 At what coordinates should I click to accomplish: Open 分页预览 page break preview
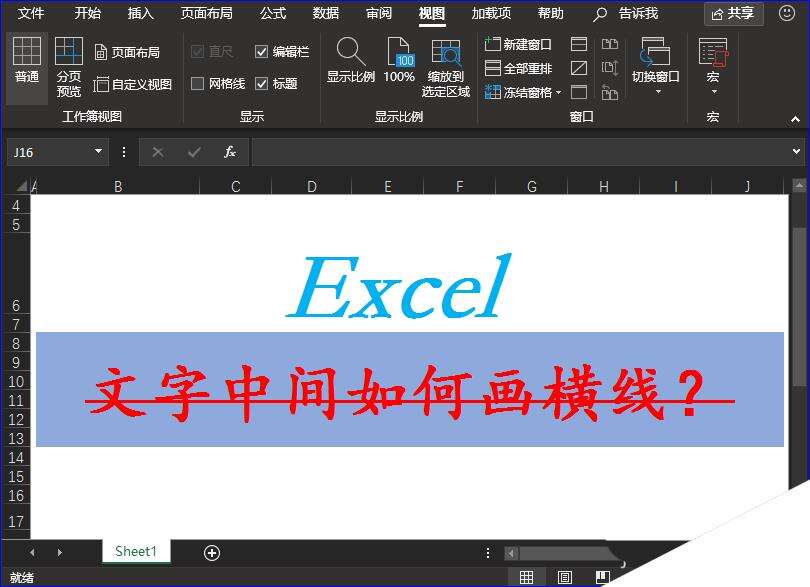click(69, 67)
